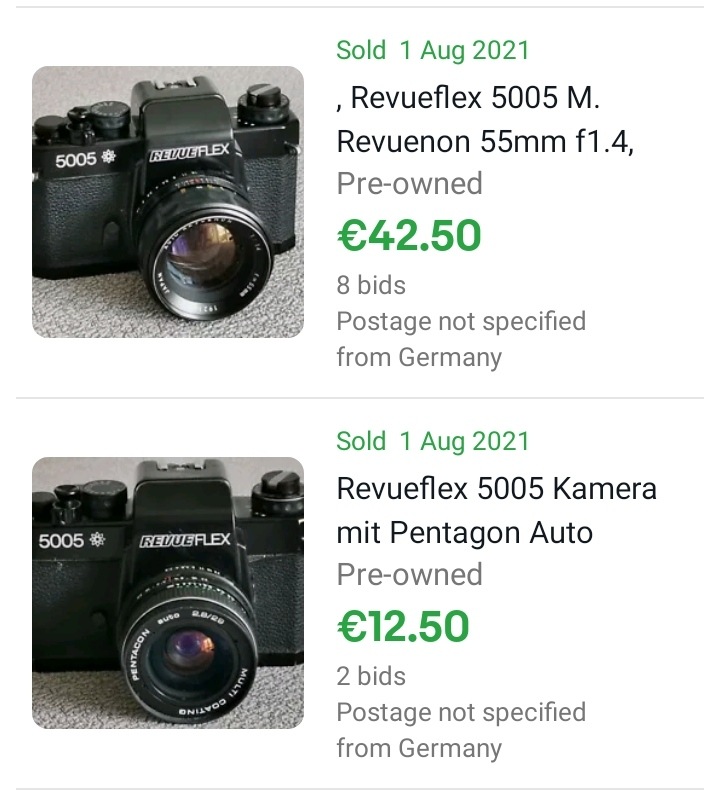
Task: Open the Revueflex 5005 M. Revuenon listing title
Action: tap(485, 121)
